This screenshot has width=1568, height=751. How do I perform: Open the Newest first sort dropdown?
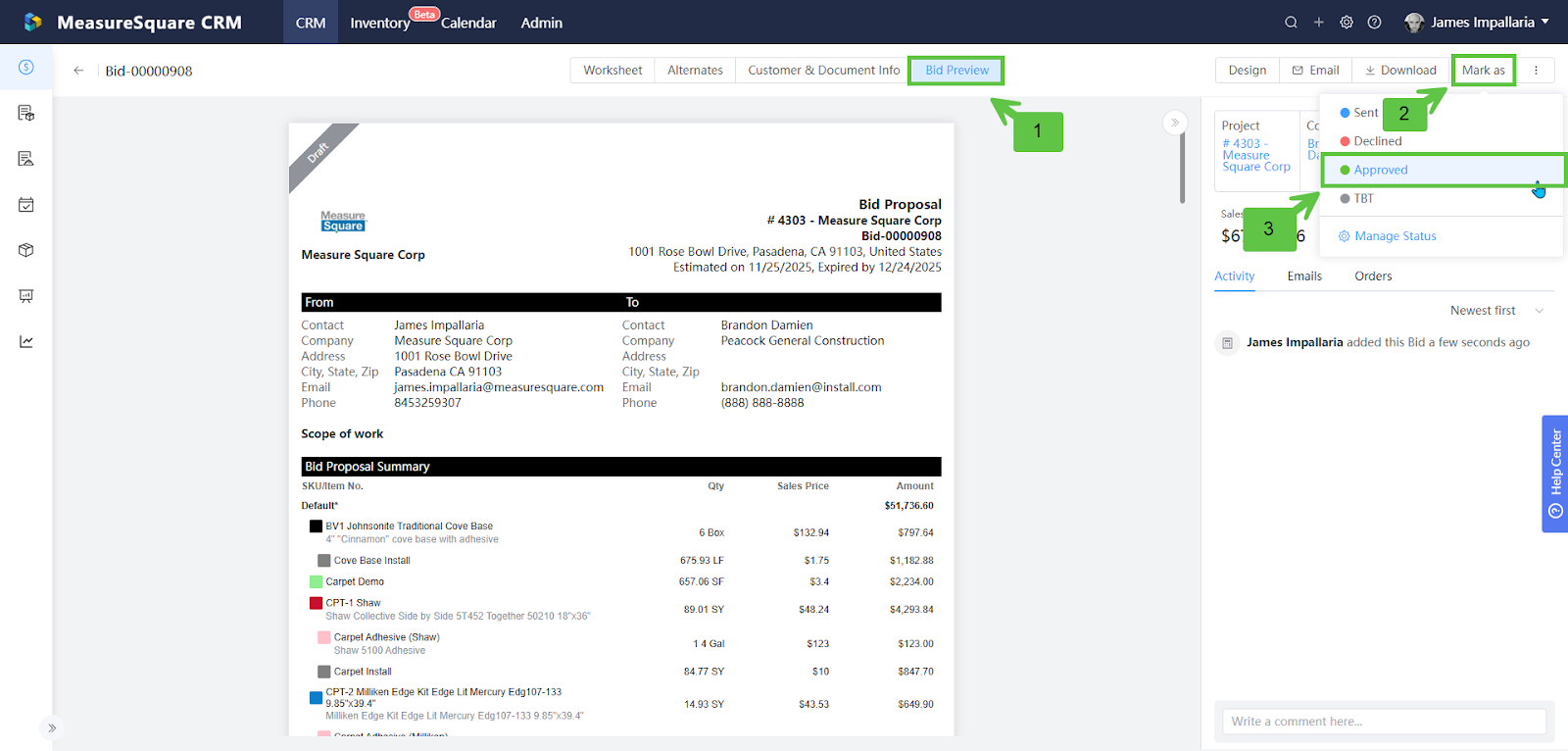pos(1496,311)
